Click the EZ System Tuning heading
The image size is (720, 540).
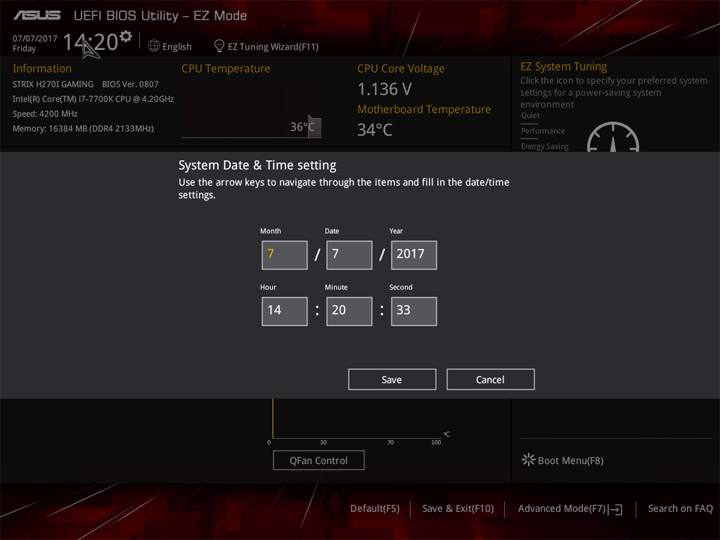coord(563,67)
